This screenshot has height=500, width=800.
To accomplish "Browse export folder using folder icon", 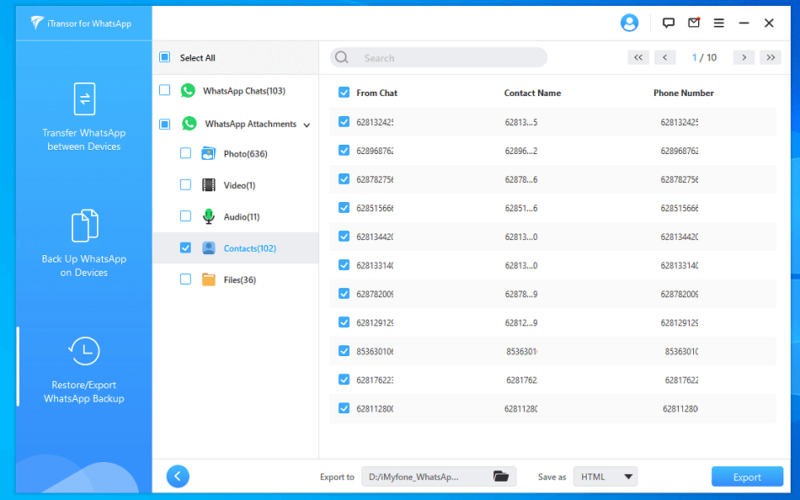I will click(501, 477).
